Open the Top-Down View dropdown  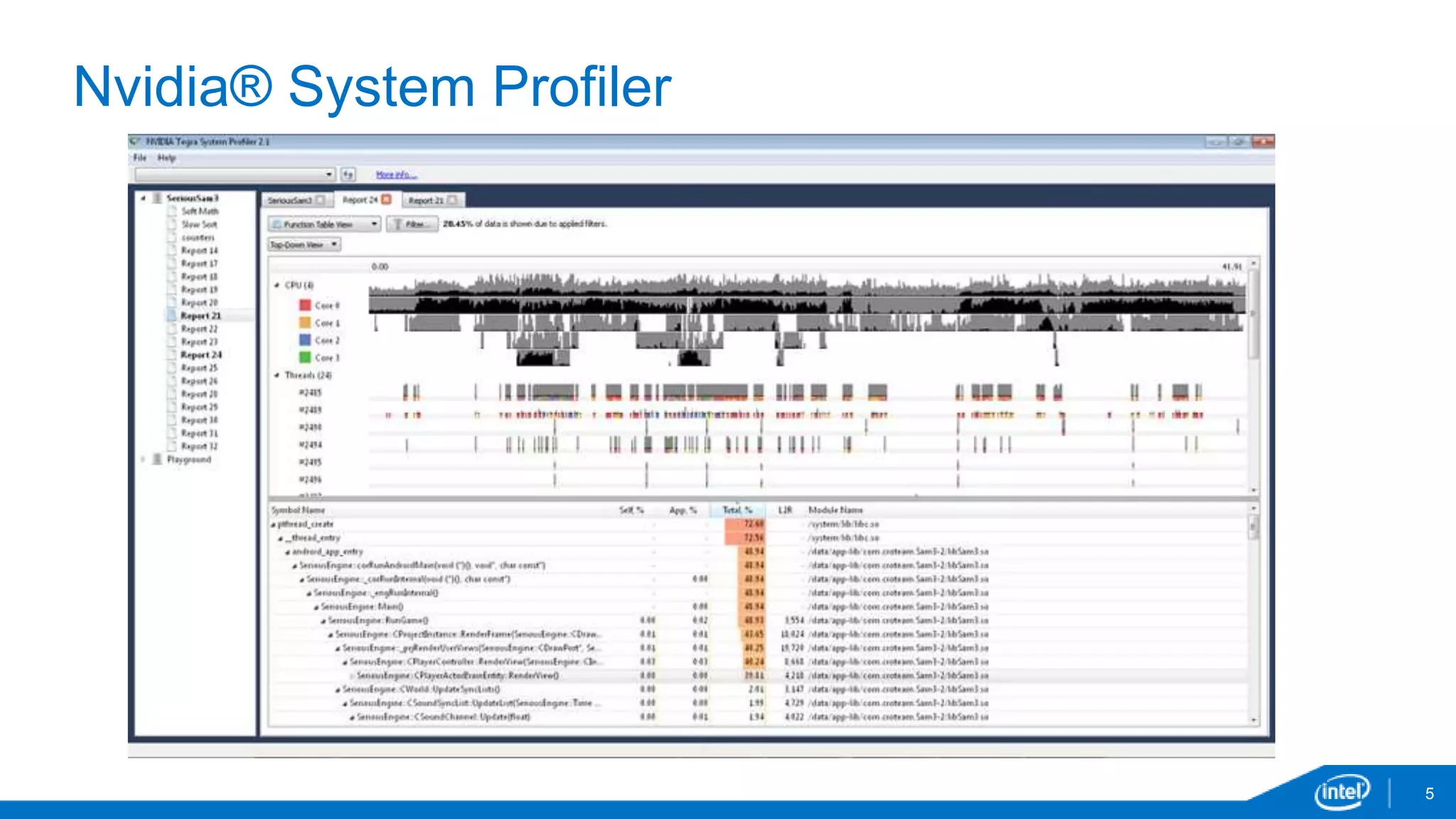point(304,245)
